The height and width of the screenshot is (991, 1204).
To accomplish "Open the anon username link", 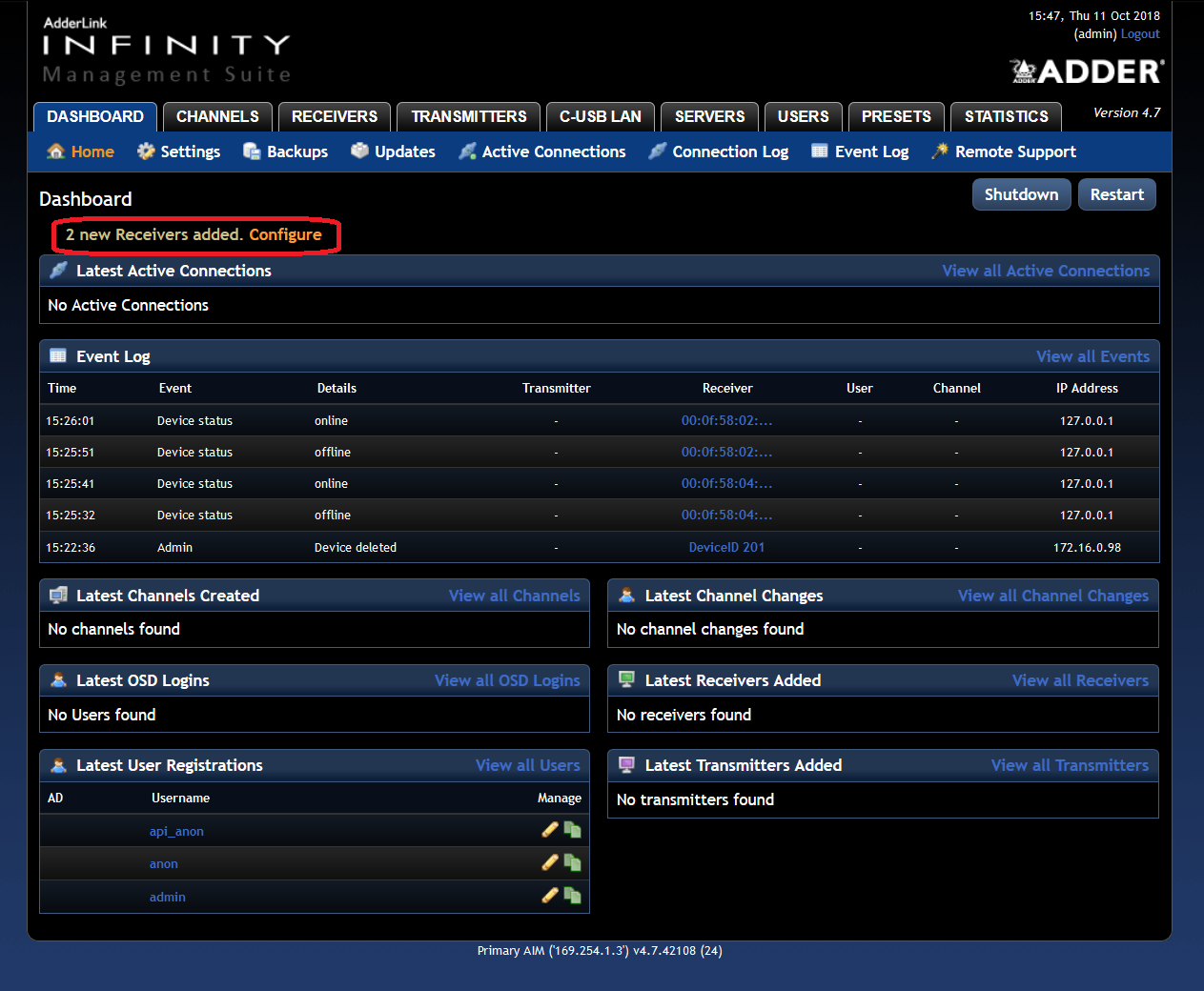I will coord(164,863).
